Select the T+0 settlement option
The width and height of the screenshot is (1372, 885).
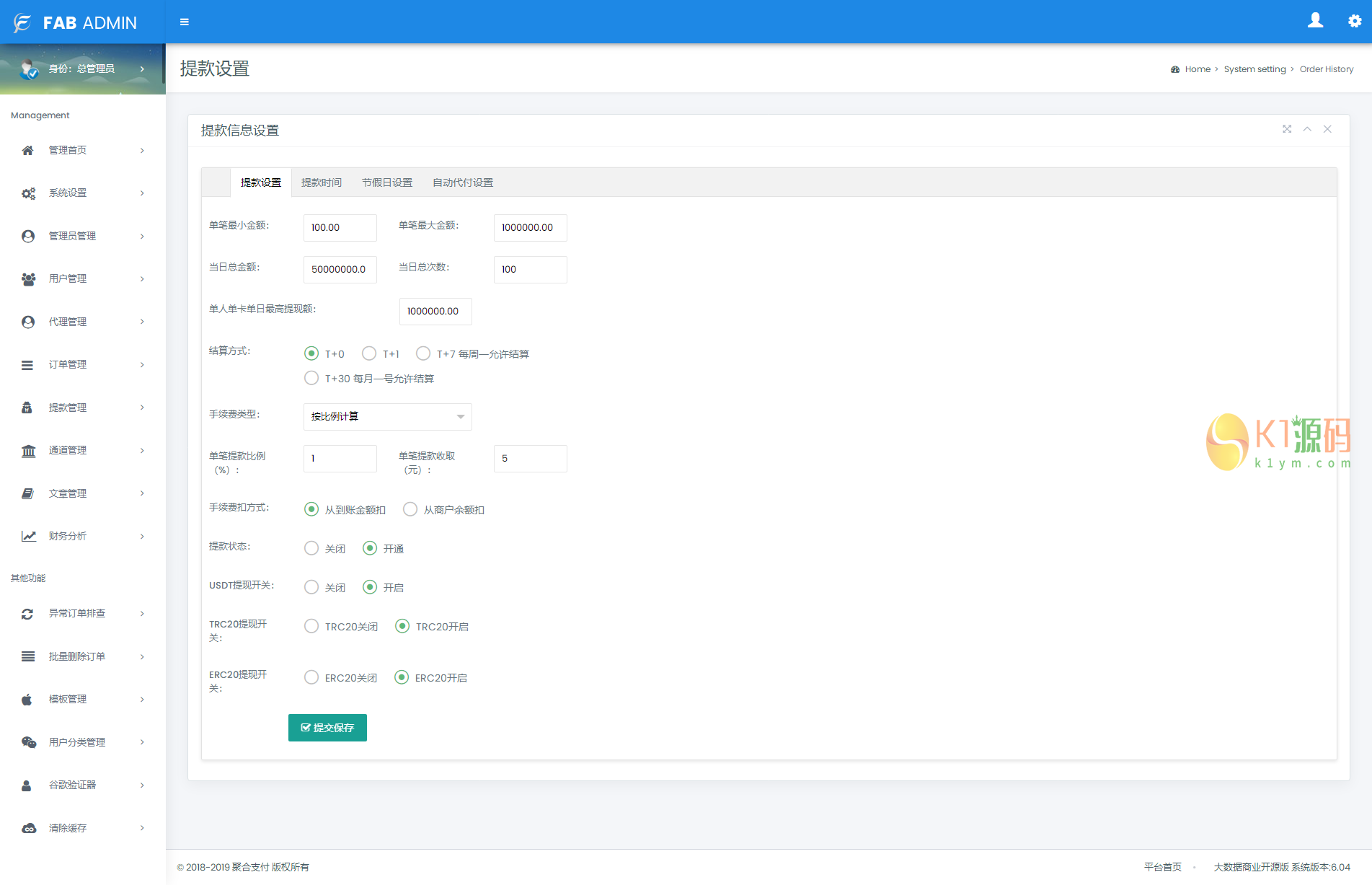tap(311, 353)
